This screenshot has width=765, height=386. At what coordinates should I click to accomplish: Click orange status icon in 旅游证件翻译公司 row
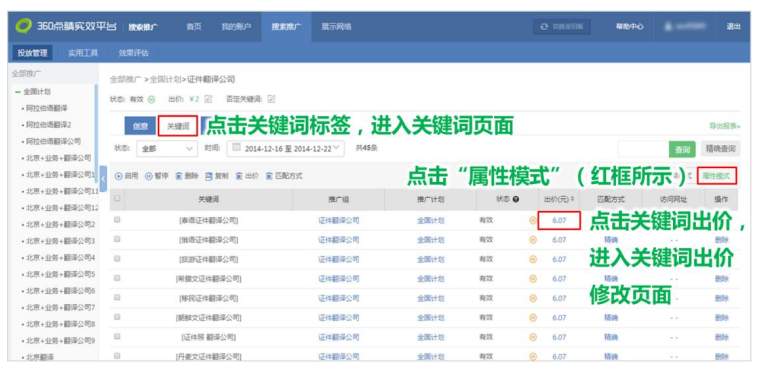(x=533, y=260)
